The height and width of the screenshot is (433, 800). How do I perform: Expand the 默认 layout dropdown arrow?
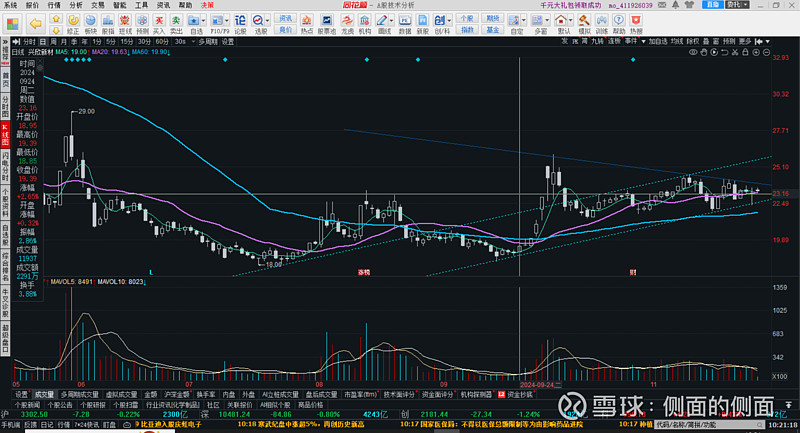[x=570, y=20]
